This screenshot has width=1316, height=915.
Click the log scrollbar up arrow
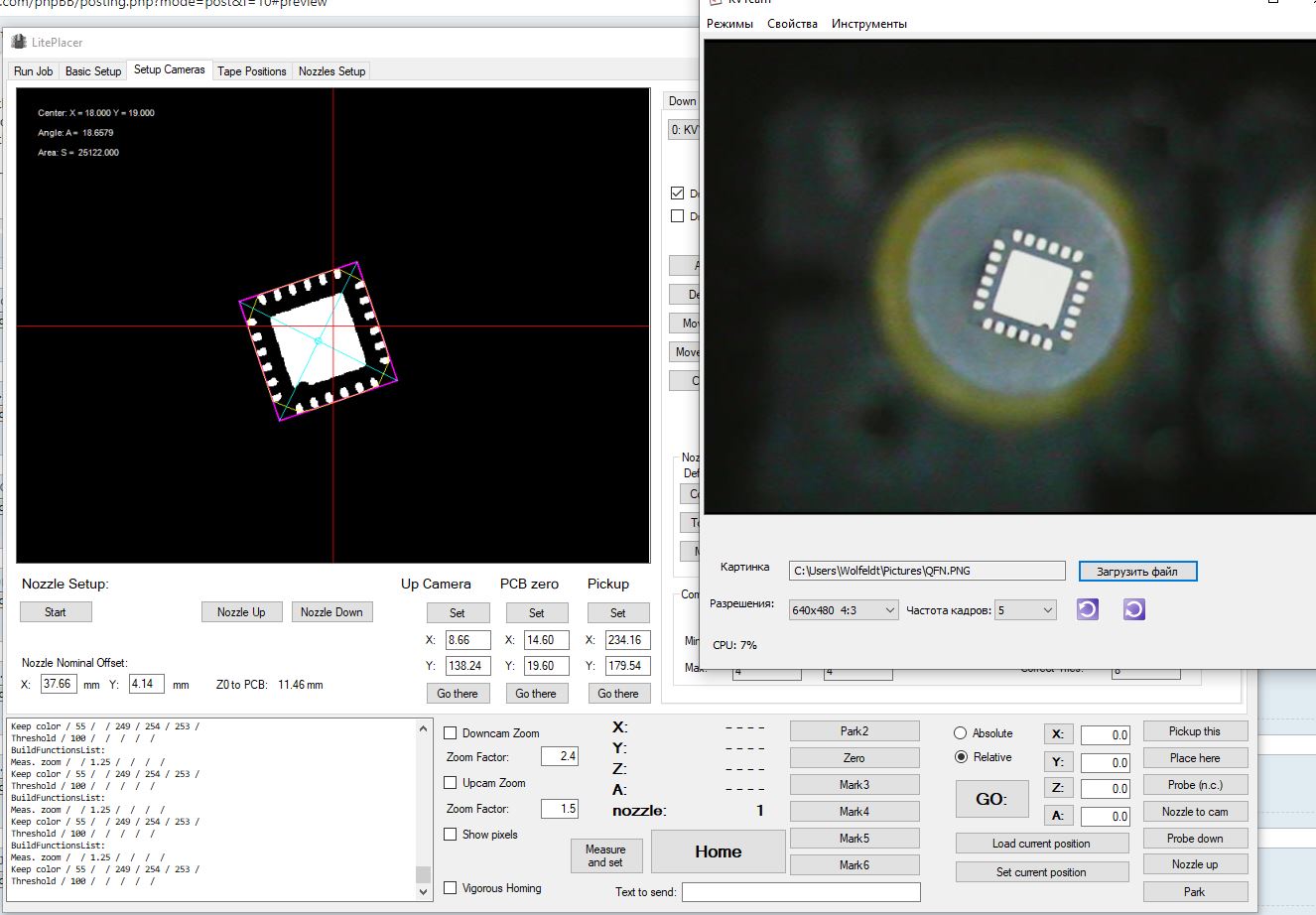(424, 727)
